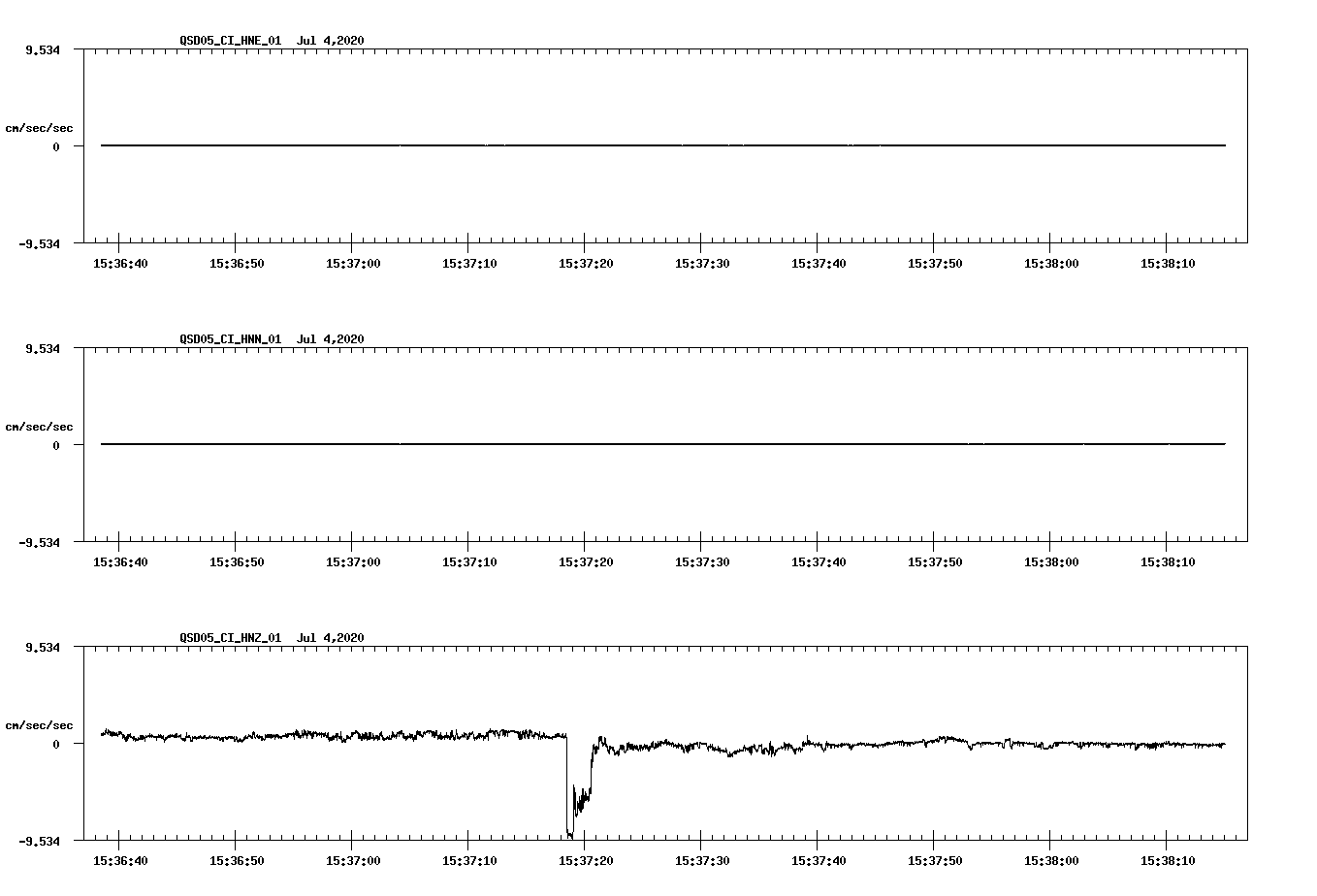
Task: Select the -9.534 lower limit on HNN chart
Action: click(39, 543)
